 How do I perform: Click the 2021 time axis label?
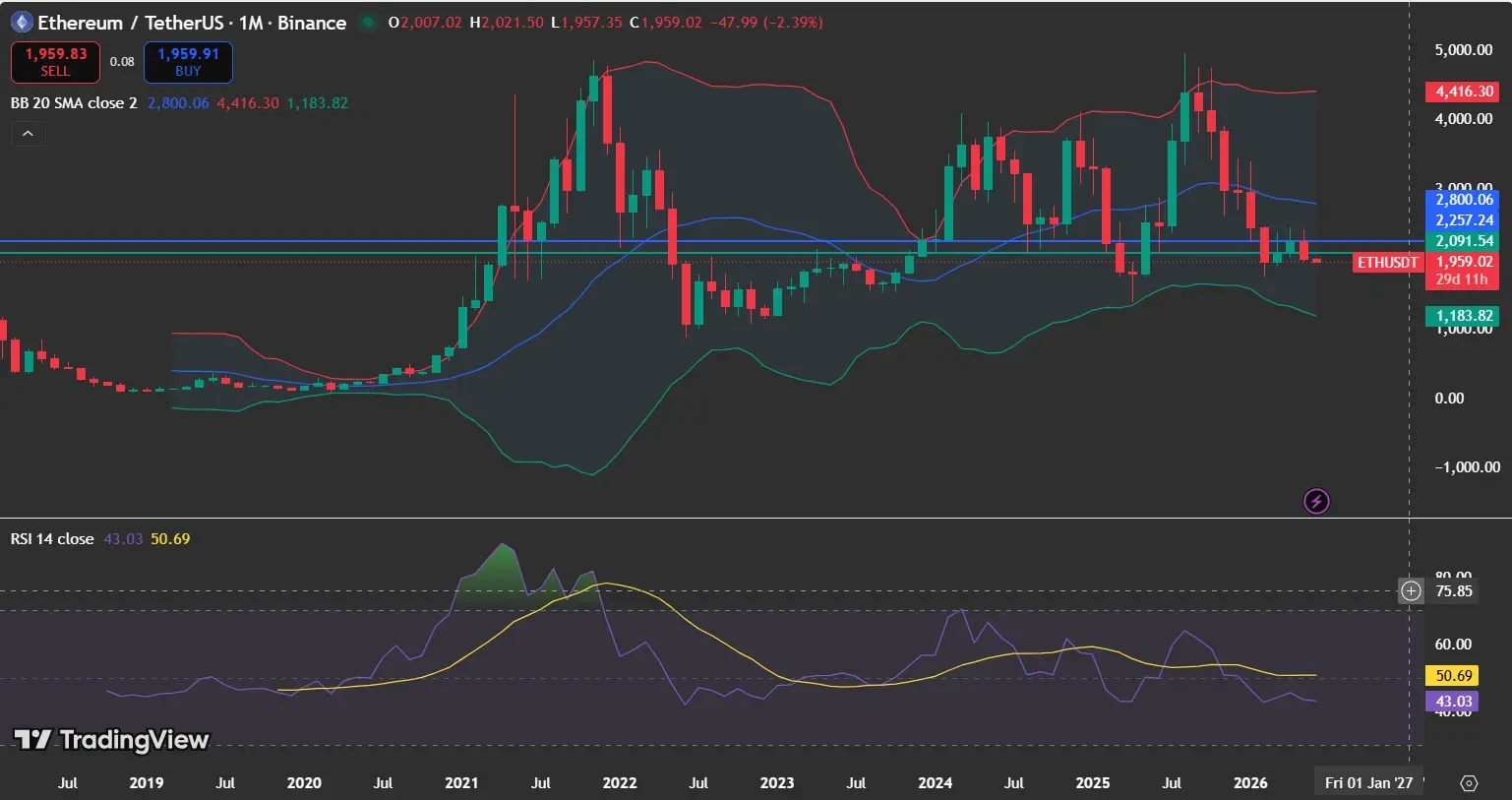tap(461, 783)
